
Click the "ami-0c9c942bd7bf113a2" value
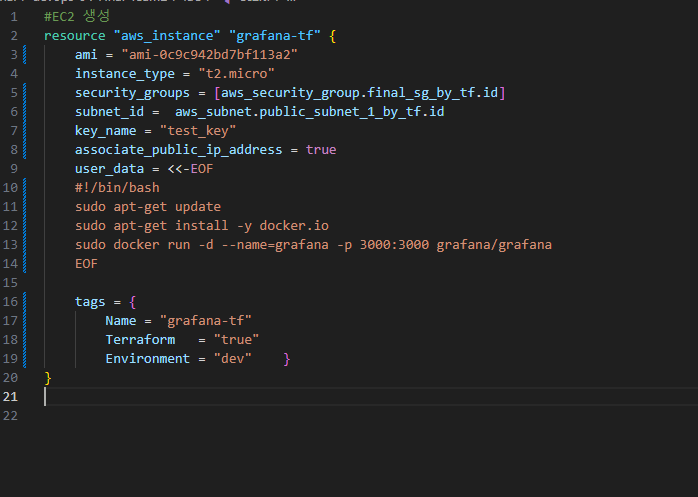[209, 55]
